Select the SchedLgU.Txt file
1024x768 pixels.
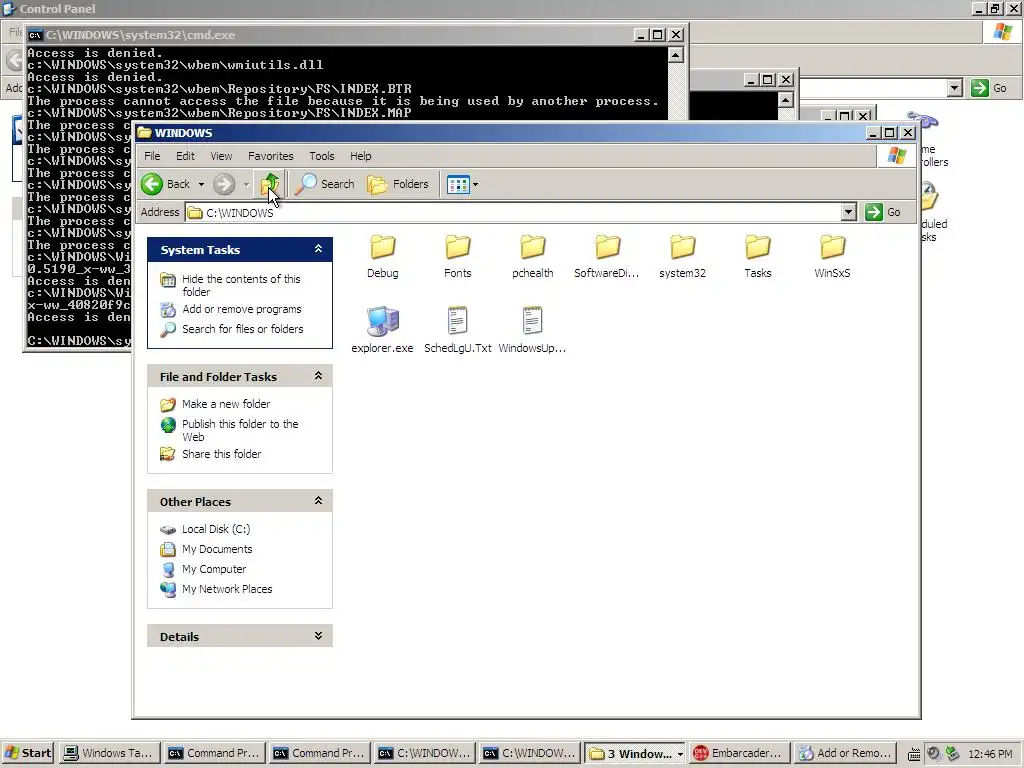click(458, 330)
